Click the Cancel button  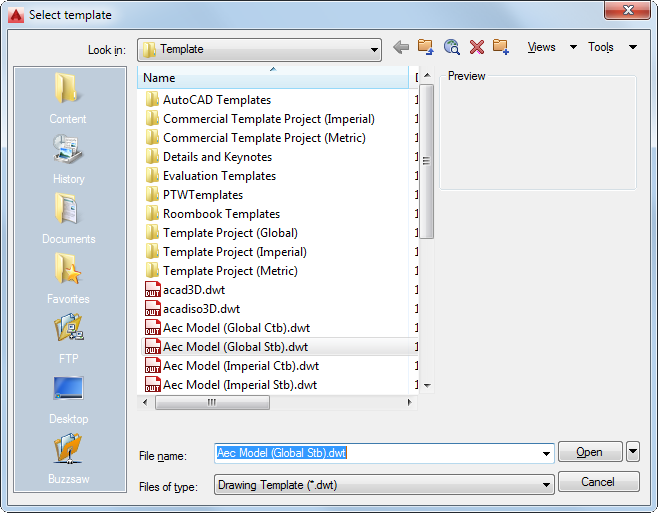tap(598, 482)
